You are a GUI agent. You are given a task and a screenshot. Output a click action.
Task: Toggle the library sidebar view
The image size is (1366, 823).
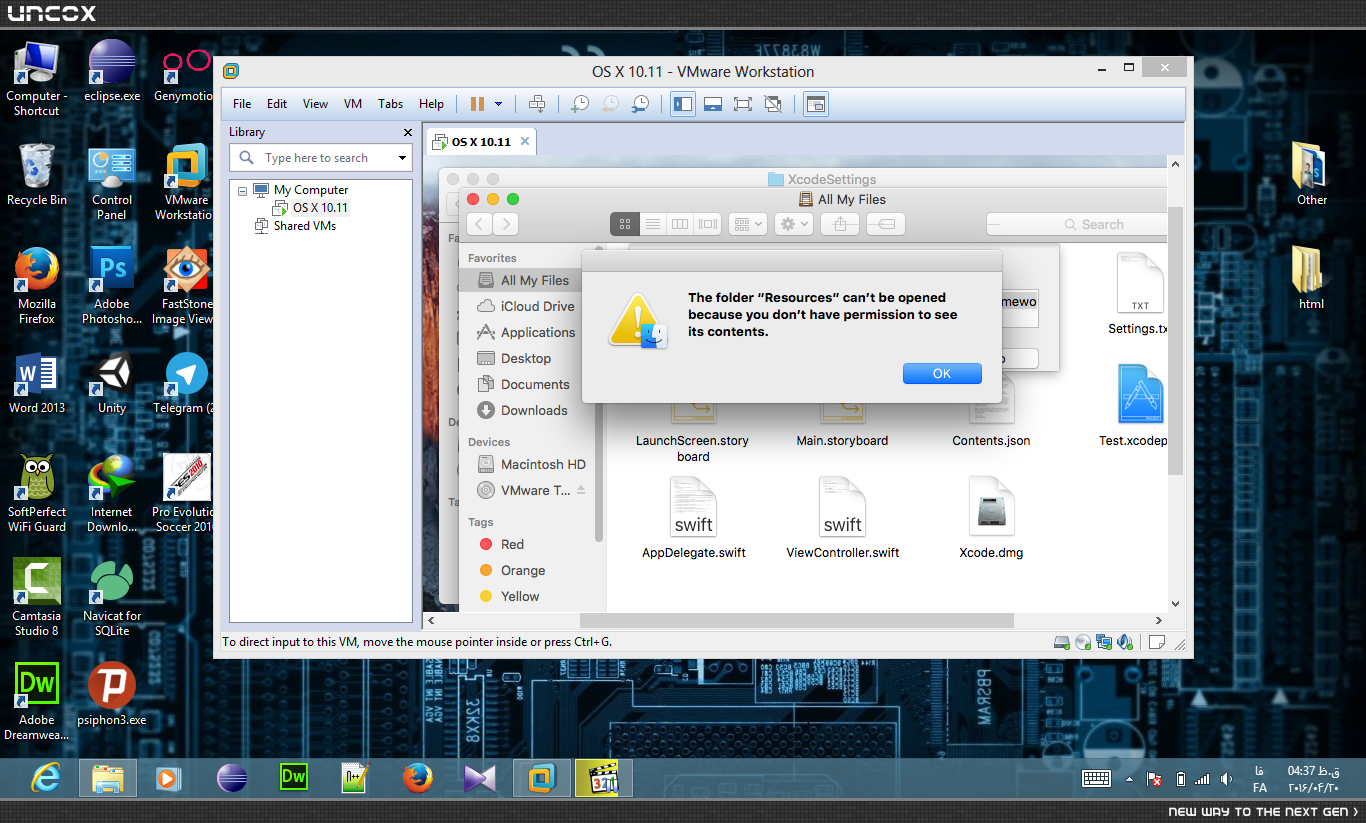pos(683,104)
